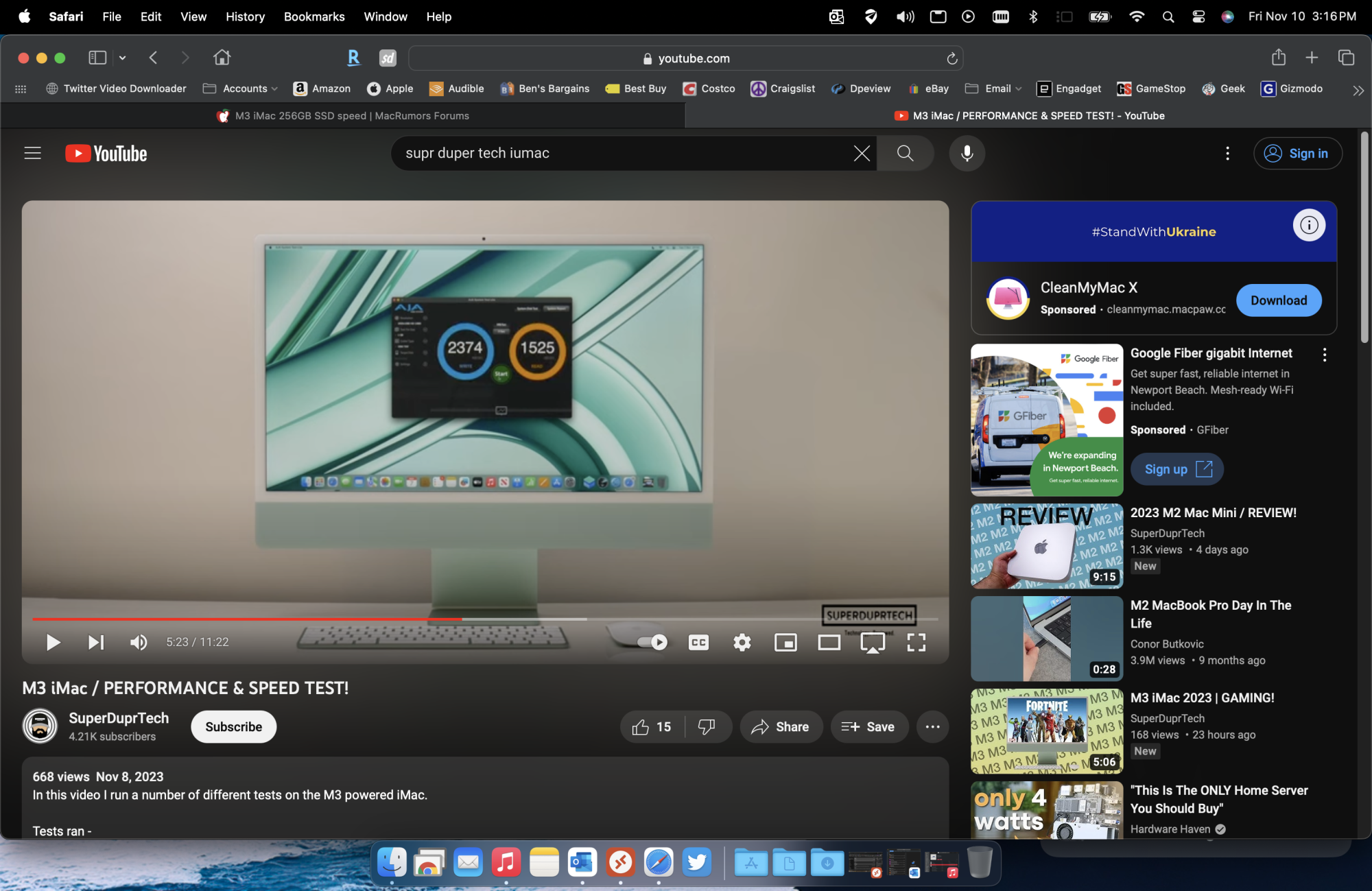Open the M3 iMac 2023 GAMING thumbnail
The height and width of the screenshot is (891, 1372).
(x=1046, y=730)
